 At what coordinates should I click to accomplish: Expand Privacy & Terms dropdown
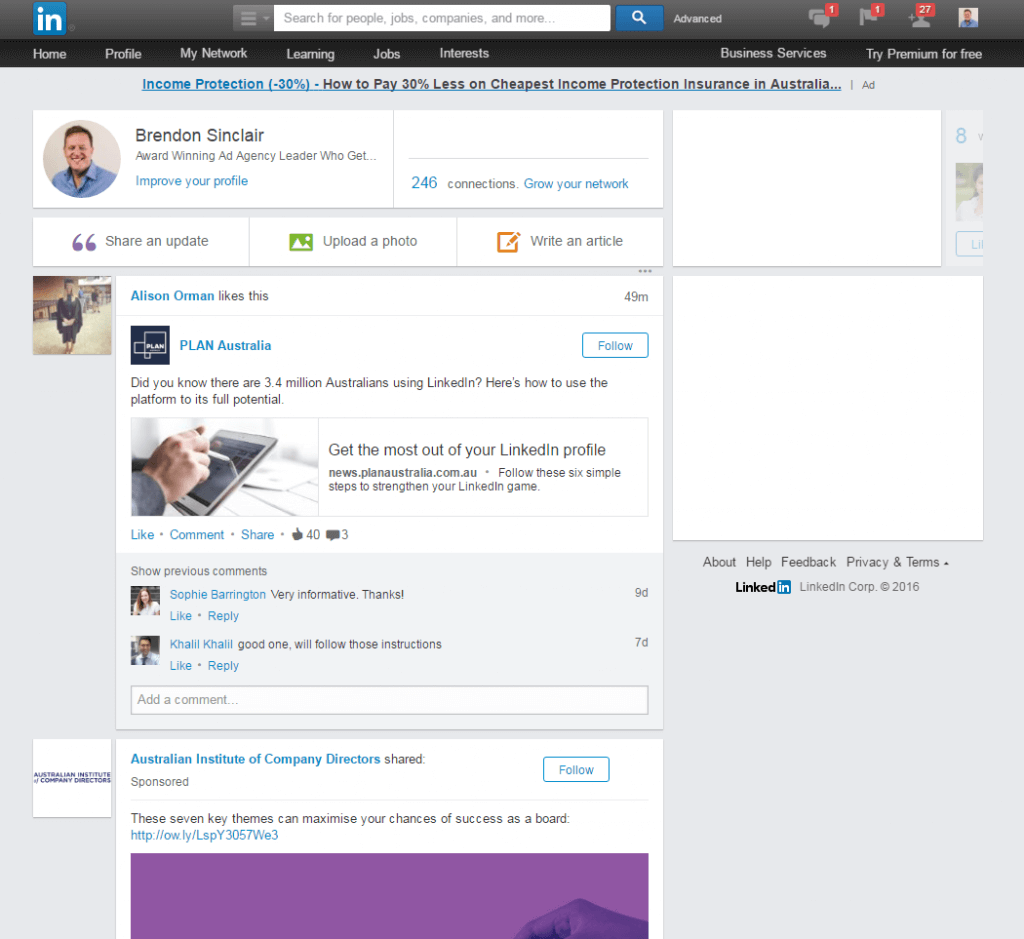click(897, 562)
